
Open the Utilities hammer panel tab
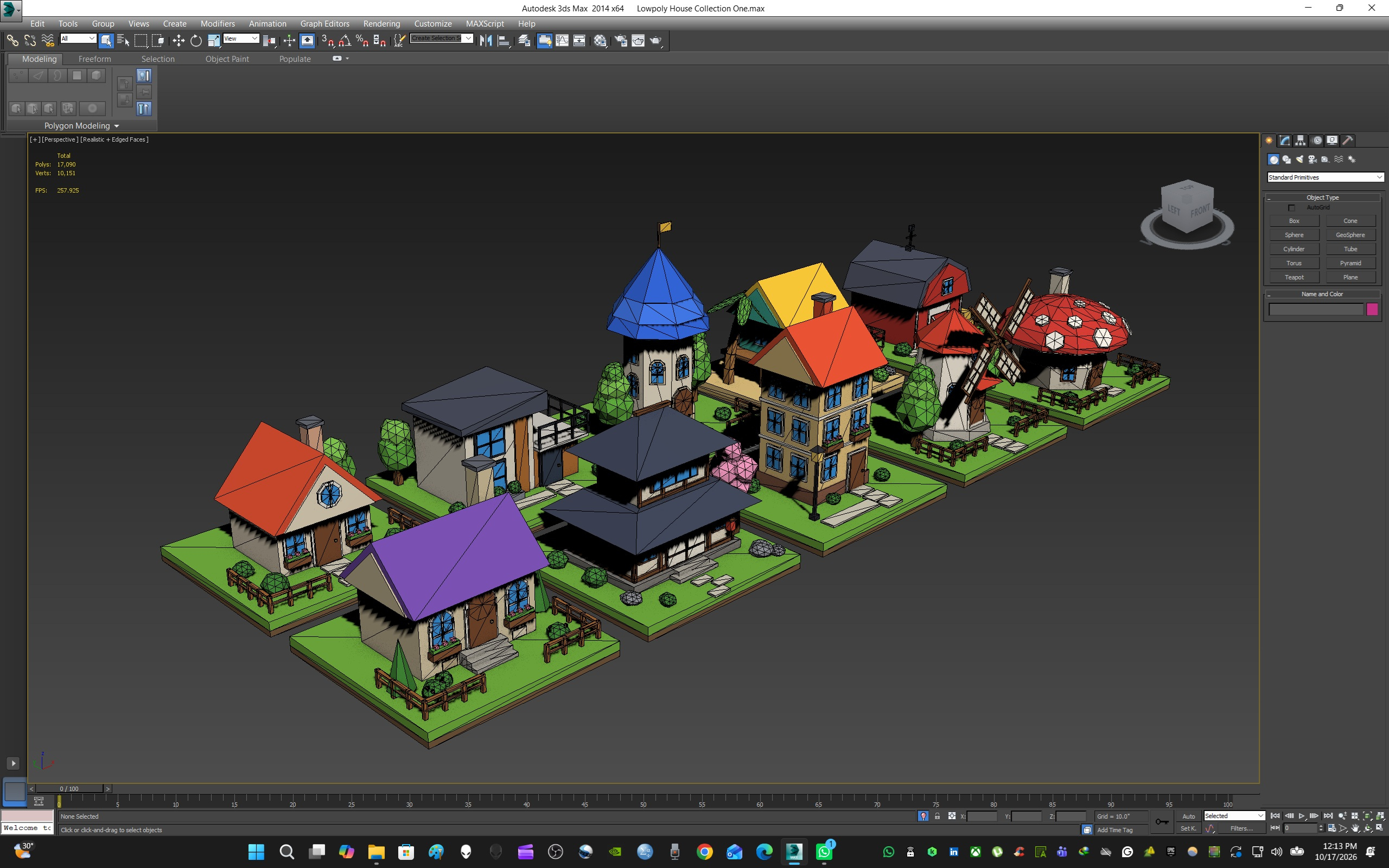[x=1348, y=140]
